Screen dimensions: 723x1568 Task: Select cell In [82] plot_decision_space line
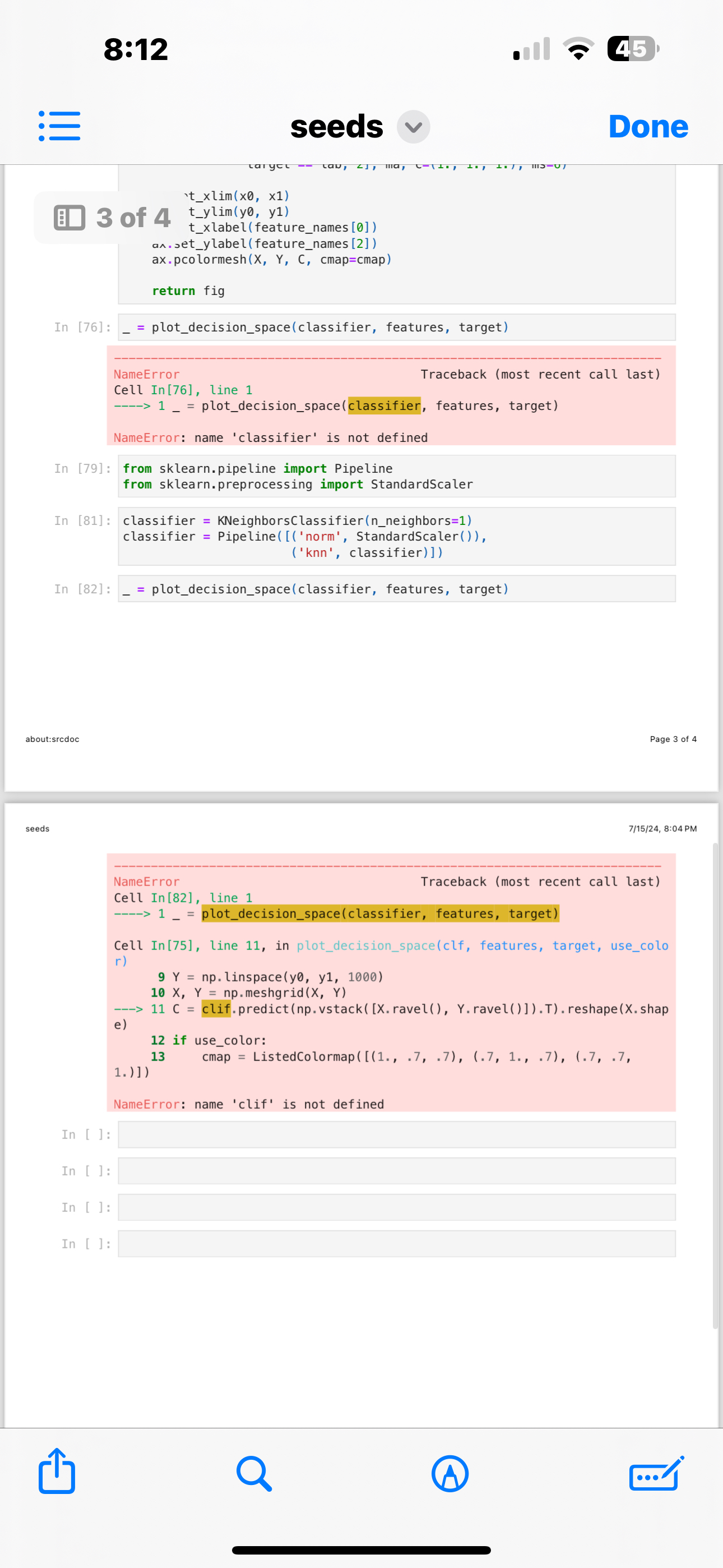click(396, 589)
